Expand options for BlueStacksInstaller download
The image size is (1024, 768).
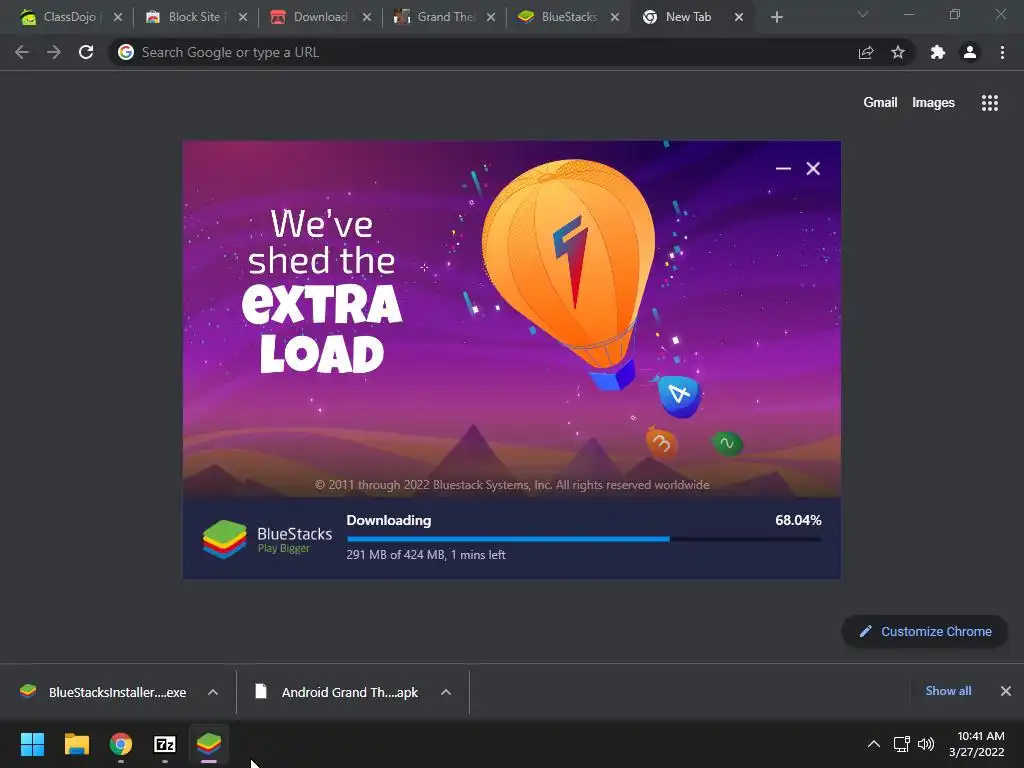[213, 692]
